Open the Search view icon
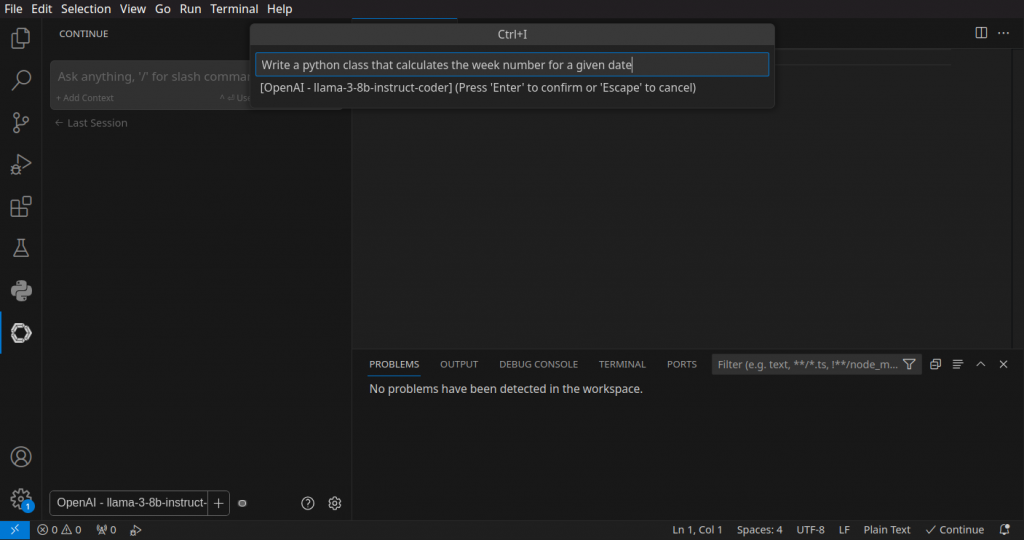This screenshot has height=540, width=1024. click(20, 81)
